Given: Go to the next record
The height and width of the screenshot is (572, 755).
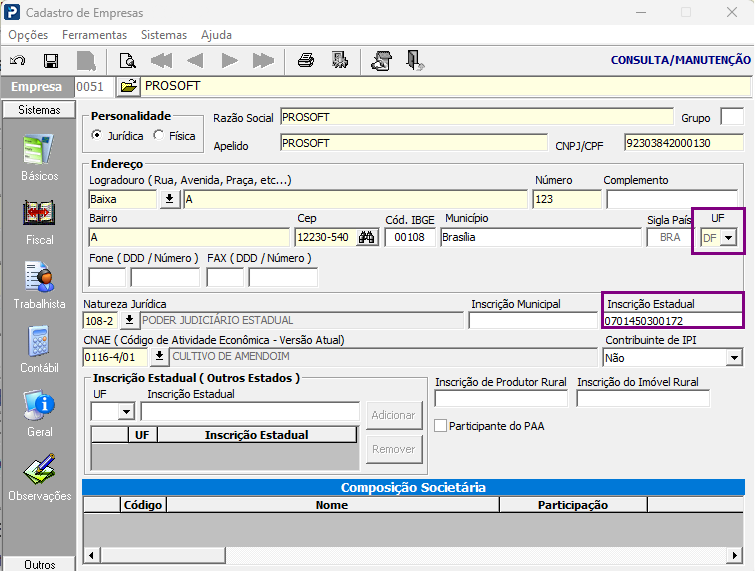Looking at the screenshot, I should [229, 61].
